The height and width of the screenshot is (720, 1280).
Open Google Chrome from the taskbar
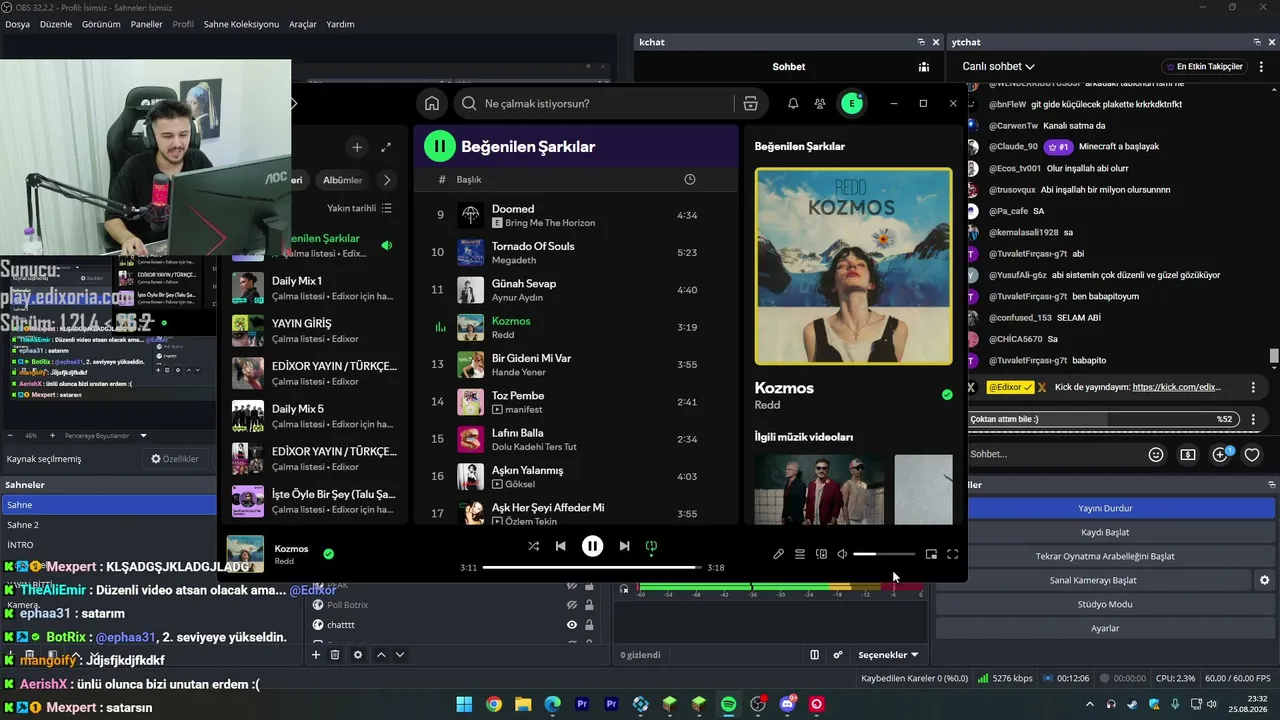494,704
